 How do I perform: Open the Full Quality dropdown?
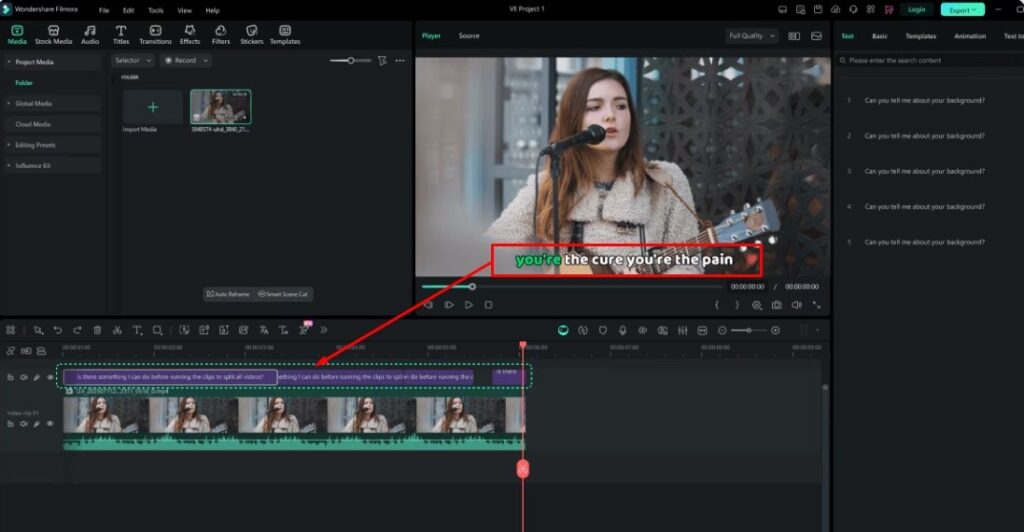point(752,36)
